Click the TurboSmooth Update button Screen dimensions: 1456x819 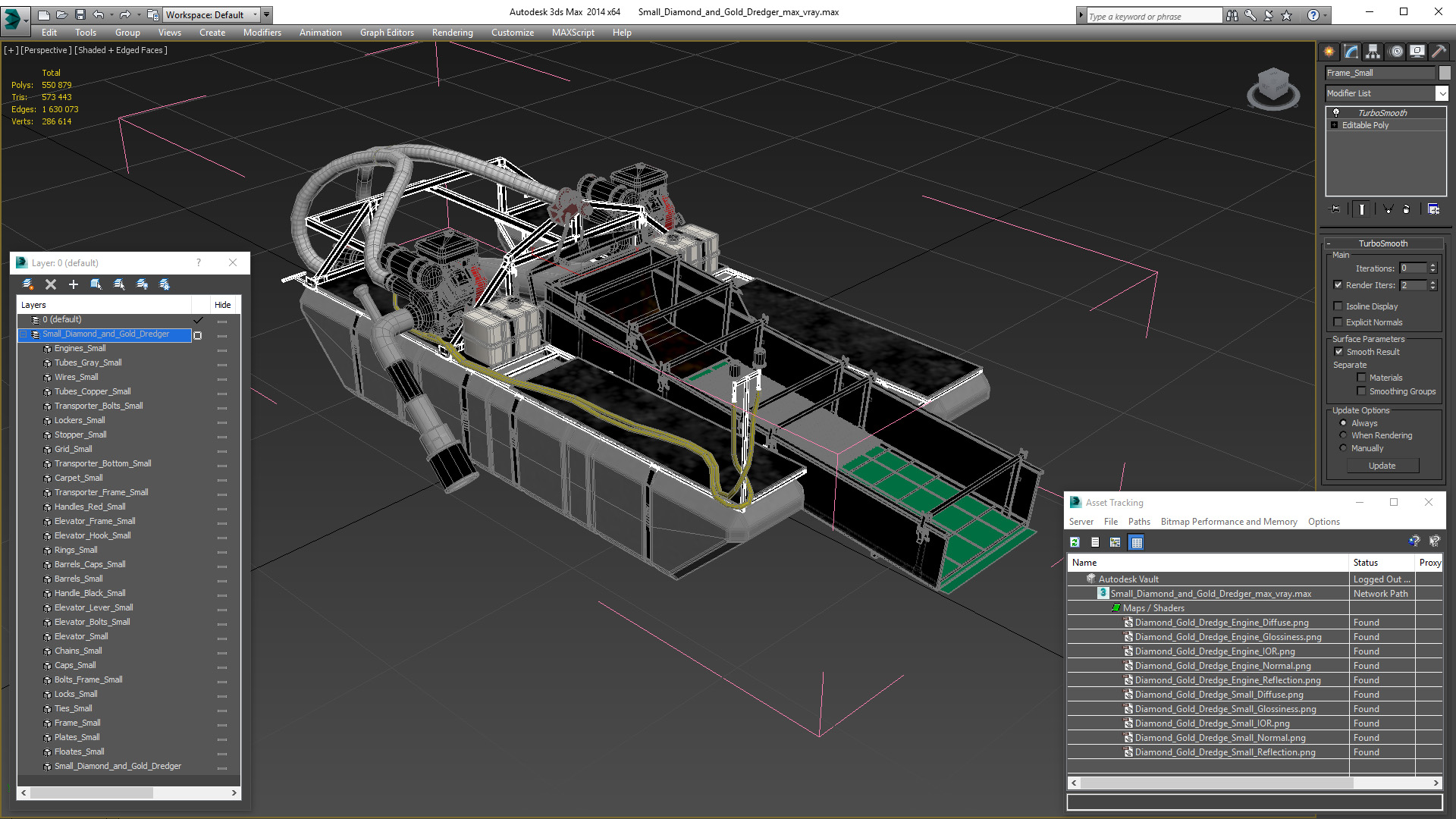coord(1382,466)
